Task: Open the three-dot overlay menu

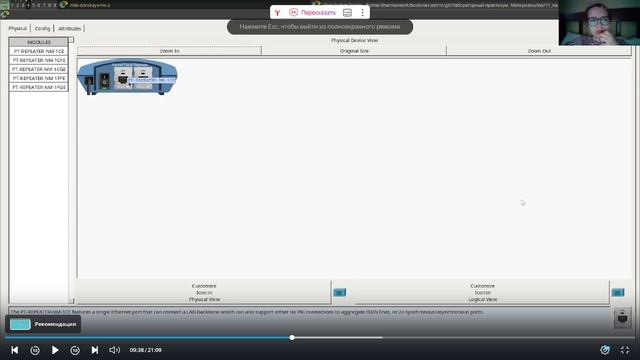Action: [x=362, y=13]
